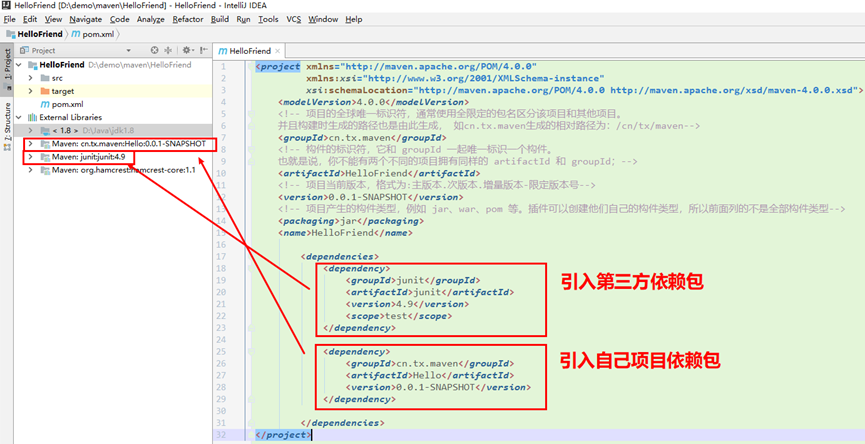Close the HelloFriend editor tab
This screenshot has width=865, height=444.
pos(277,51)
